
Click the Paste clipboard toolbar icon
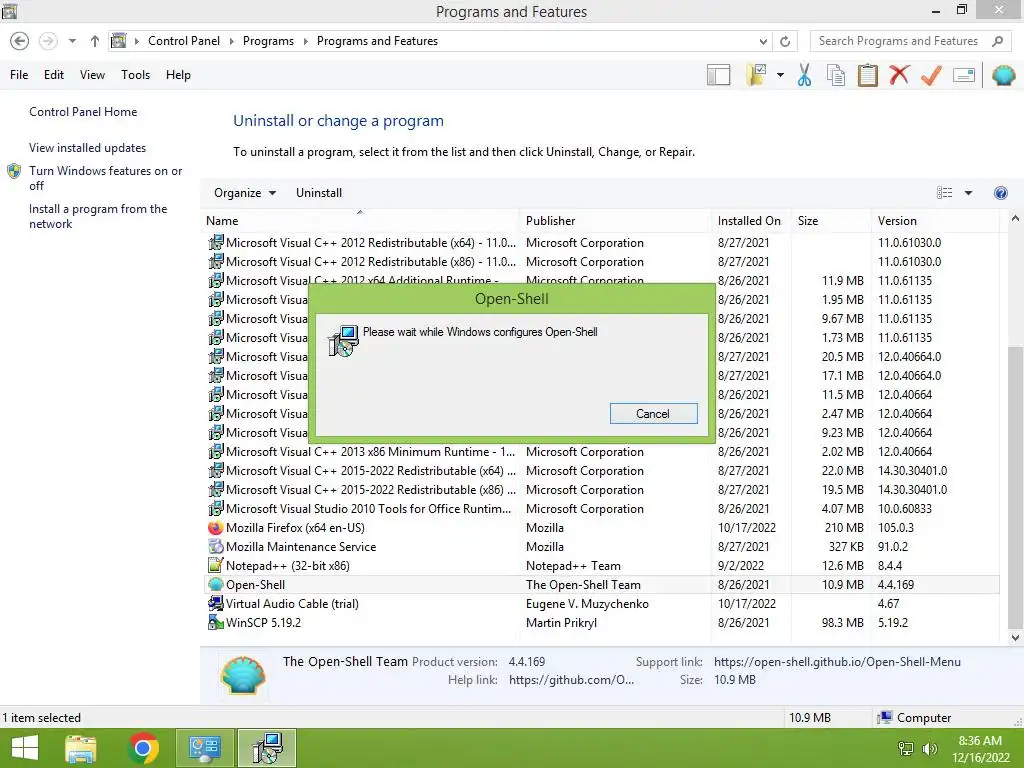pyautogui.click(x=867, y=75)
